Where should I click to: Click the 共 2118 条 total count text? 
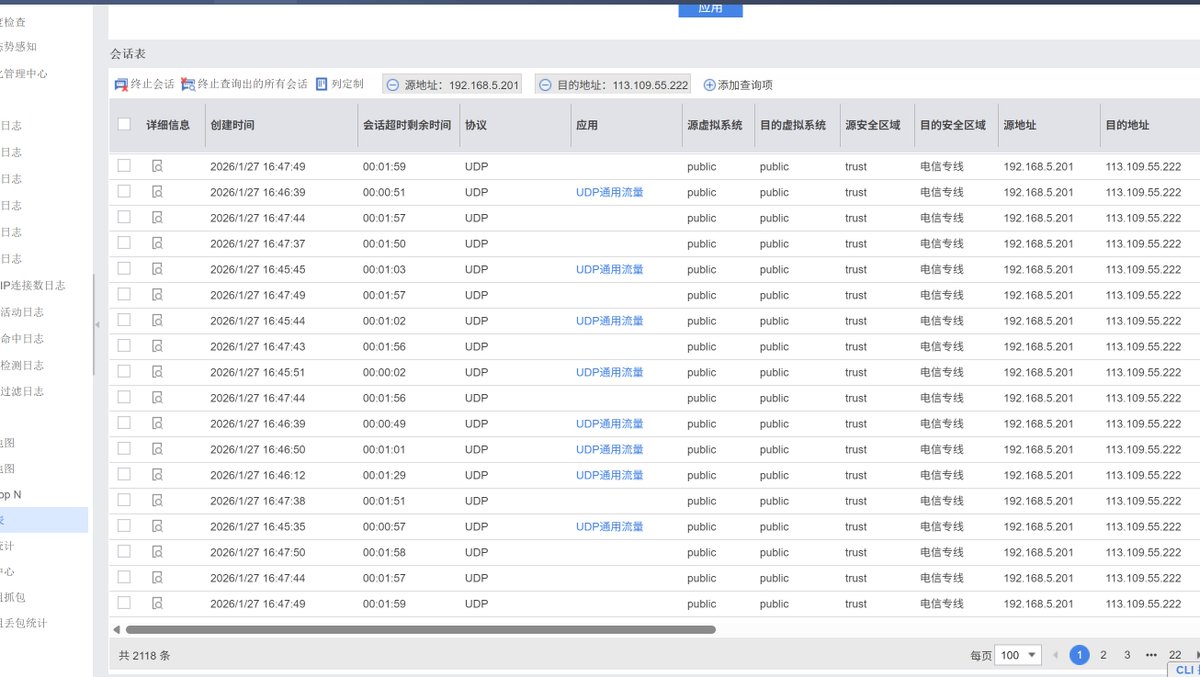(144, 656)
